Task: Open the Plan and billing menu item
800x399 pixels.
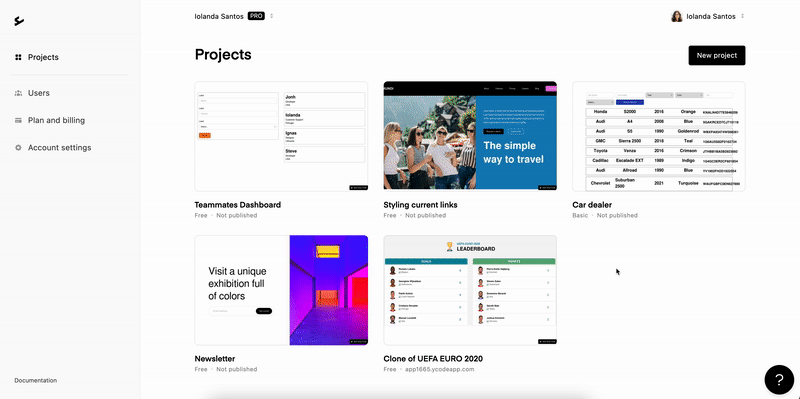Action: click(56, 120)
